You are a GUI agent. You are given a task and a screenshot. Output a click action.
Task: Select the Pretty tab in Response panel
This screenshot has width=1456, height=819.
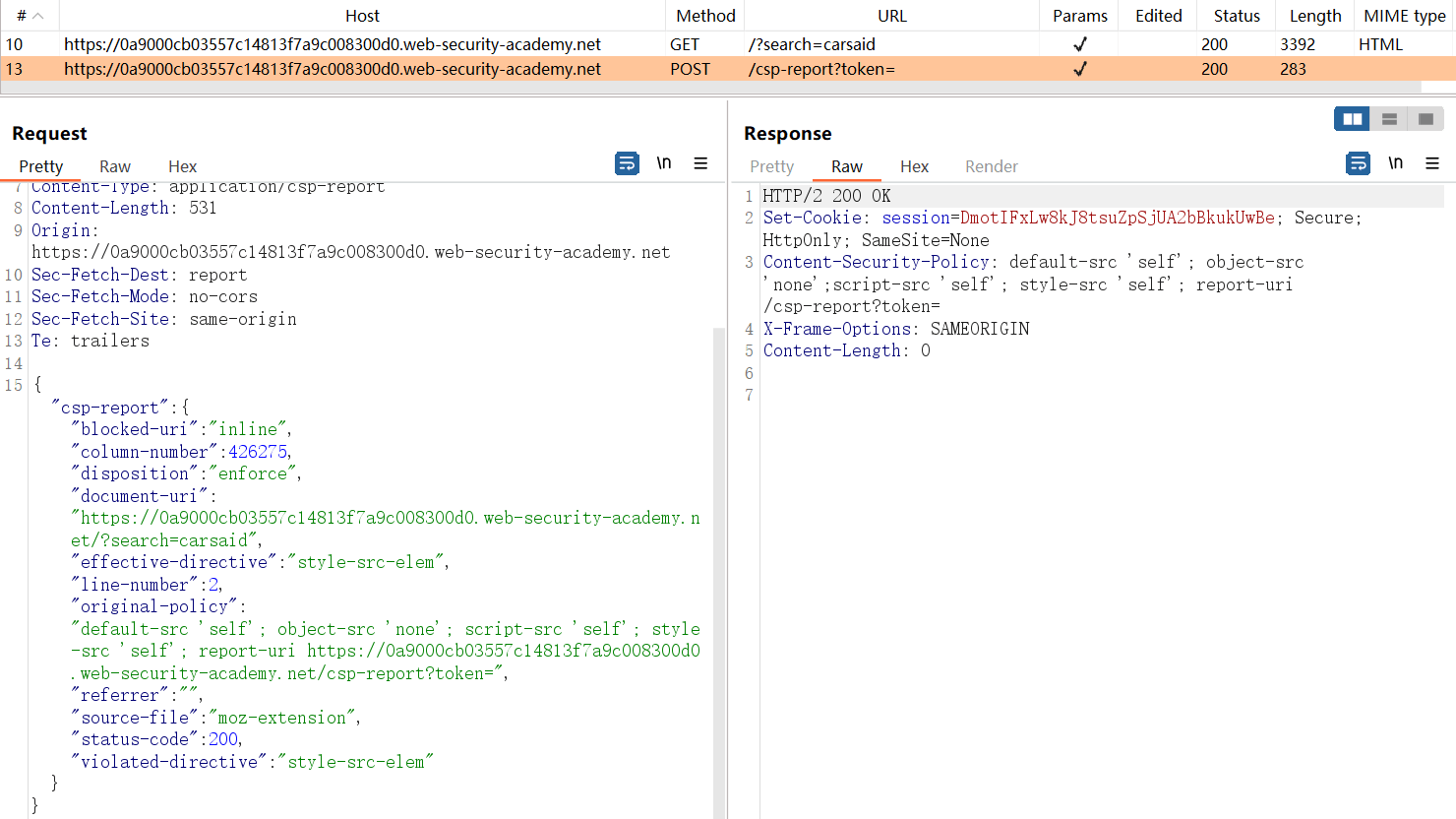pos(771,166)
